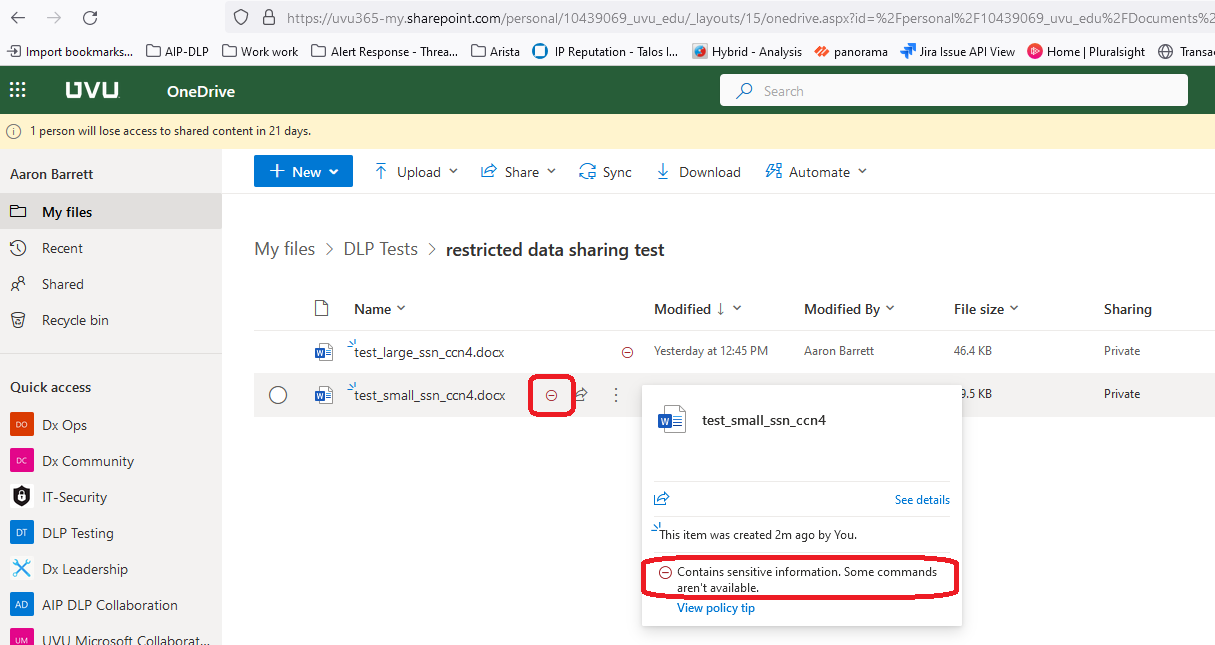Click the OneDrive Search box
This screenshot has width=1215, height=645.
tap(952, 89)
